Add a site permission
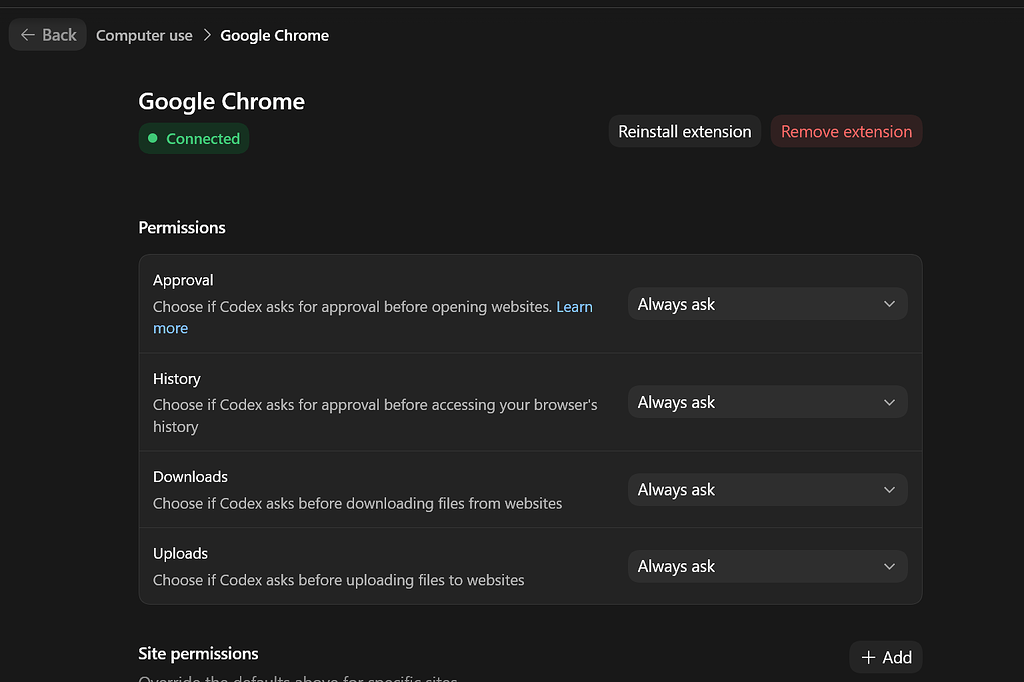The width and height of the screenshot is (1024, 682). [886, 657]
